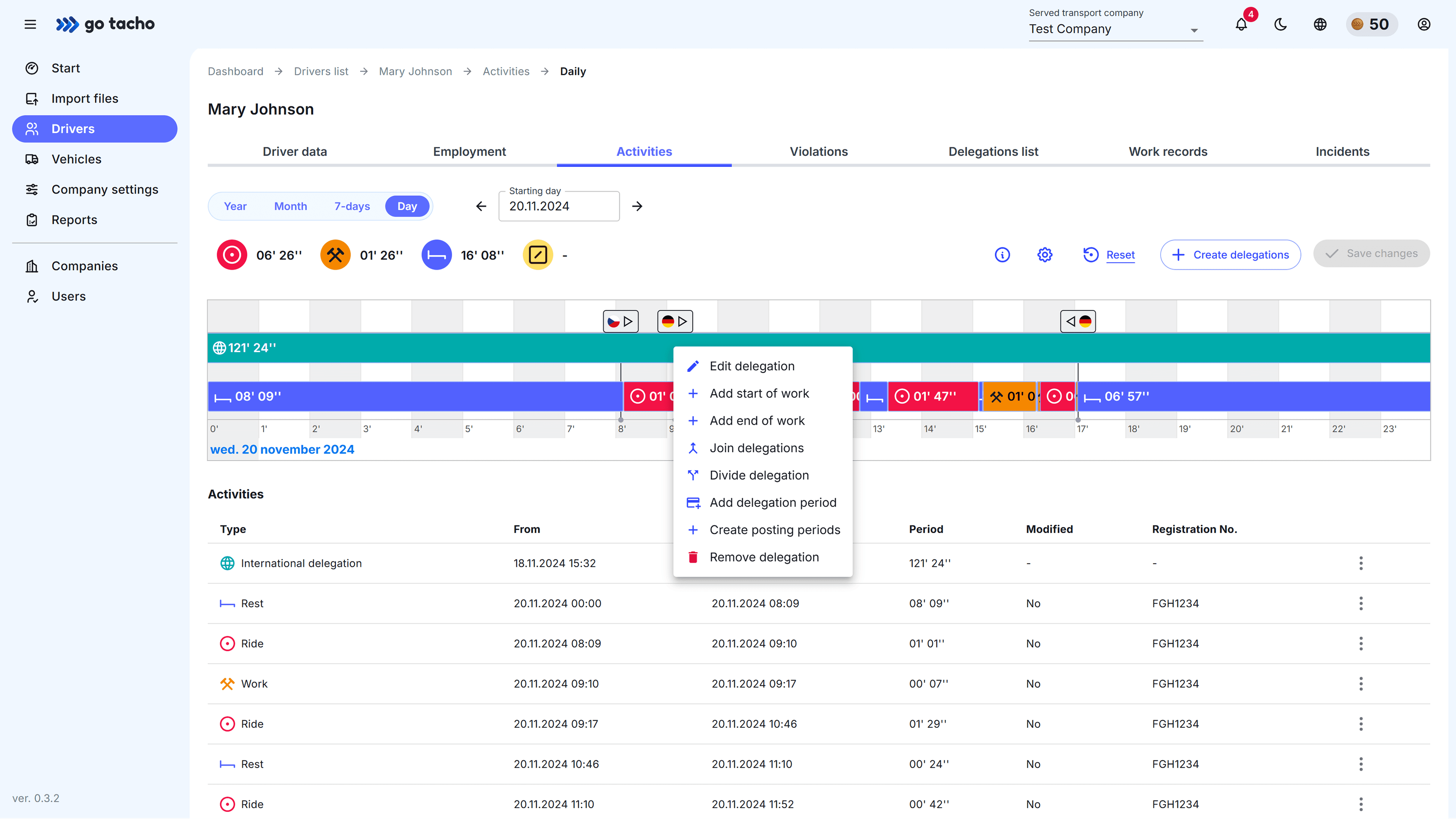This screenshot has width=1456, height=819.
Task: Open the hamburger navigation menu
Action: point(30,24)
